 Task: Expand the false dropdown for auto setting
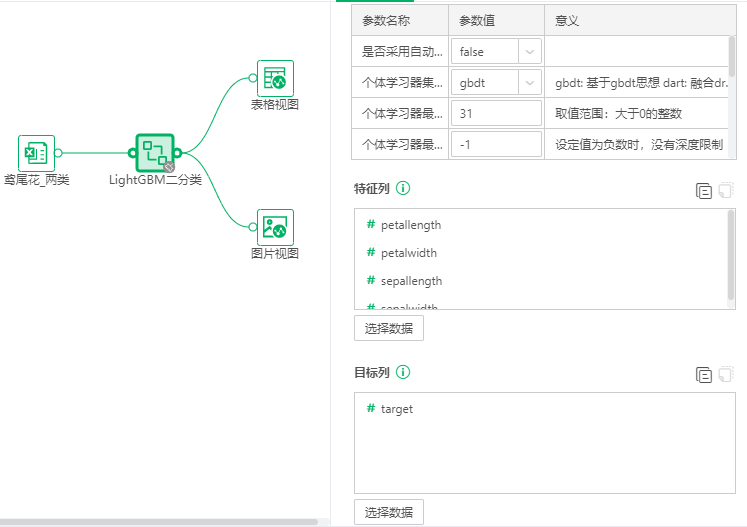coord(529,50)
